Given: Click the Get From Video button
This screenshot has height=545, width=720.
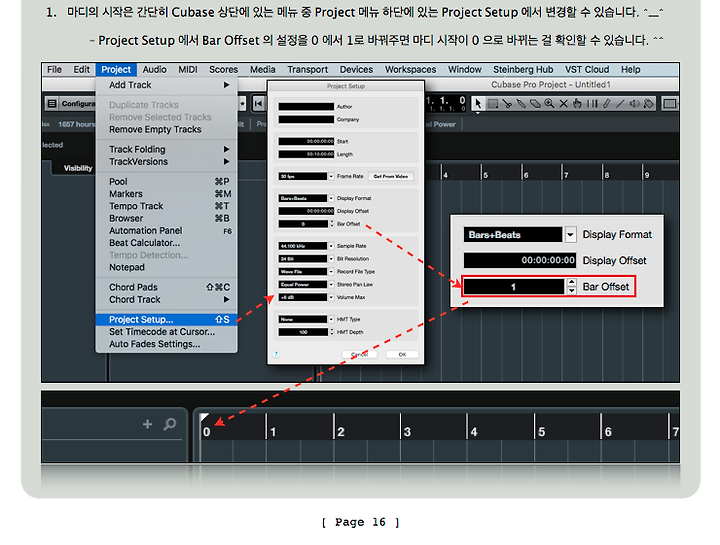Looking at the screenshot, I should click(391, 176).
